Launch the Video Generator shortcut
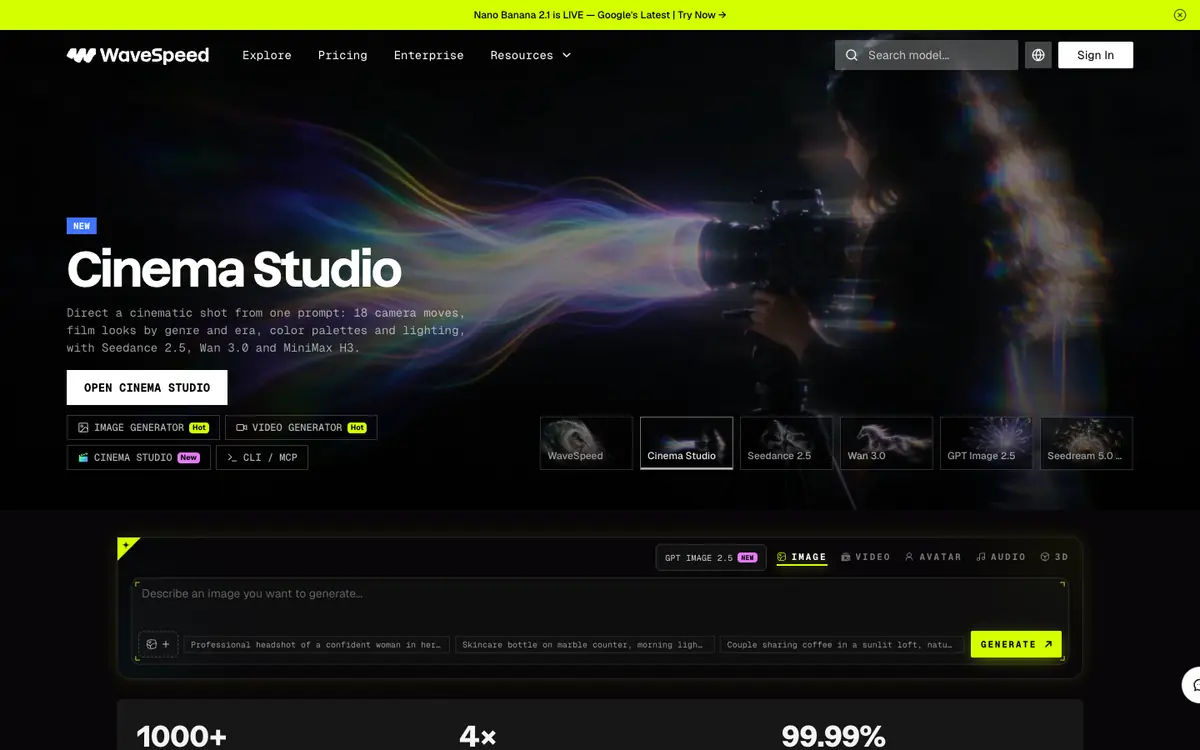 click(x=301, y=428)
